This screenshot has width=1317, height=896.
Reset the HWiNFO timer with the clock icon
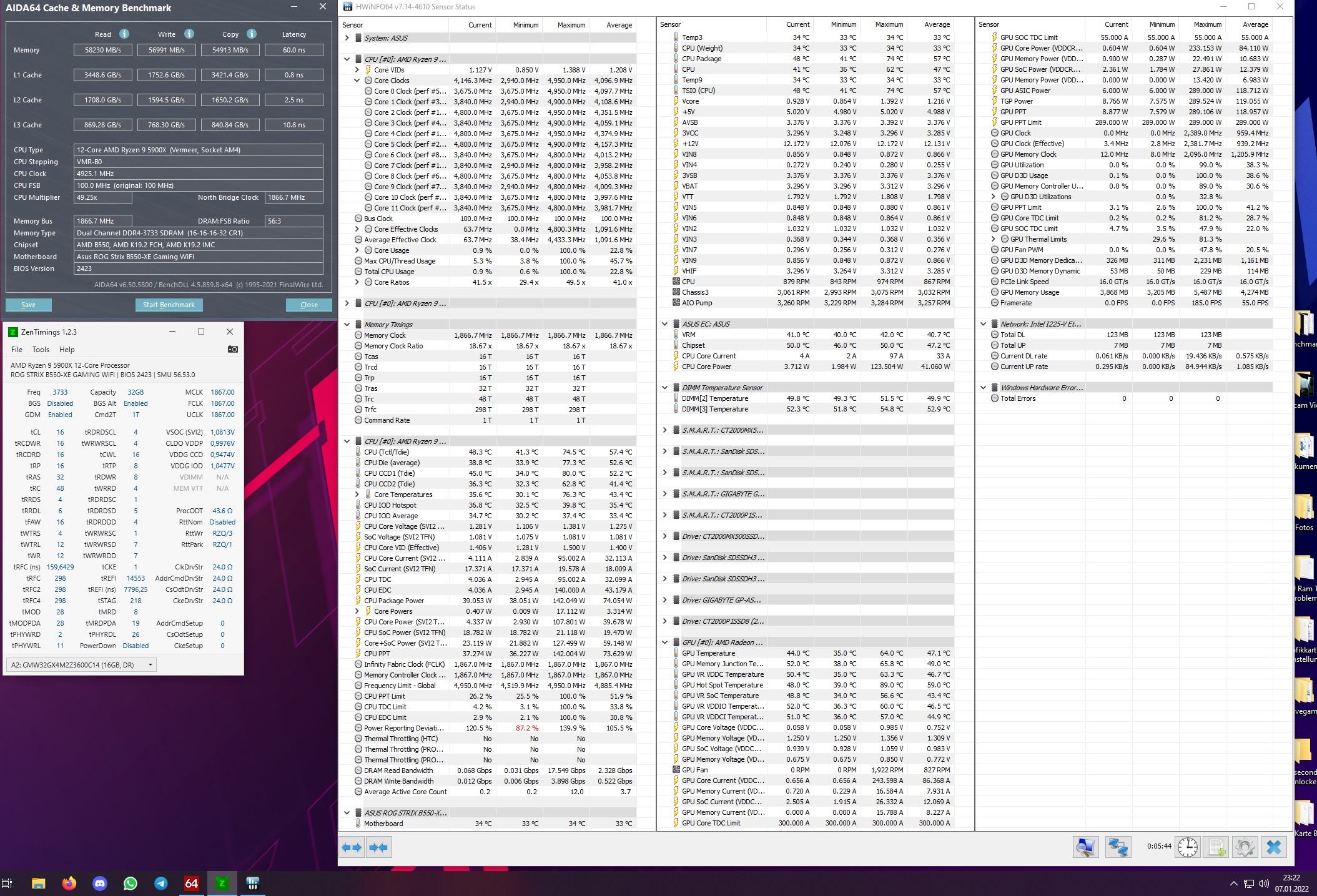(1188, 847)
